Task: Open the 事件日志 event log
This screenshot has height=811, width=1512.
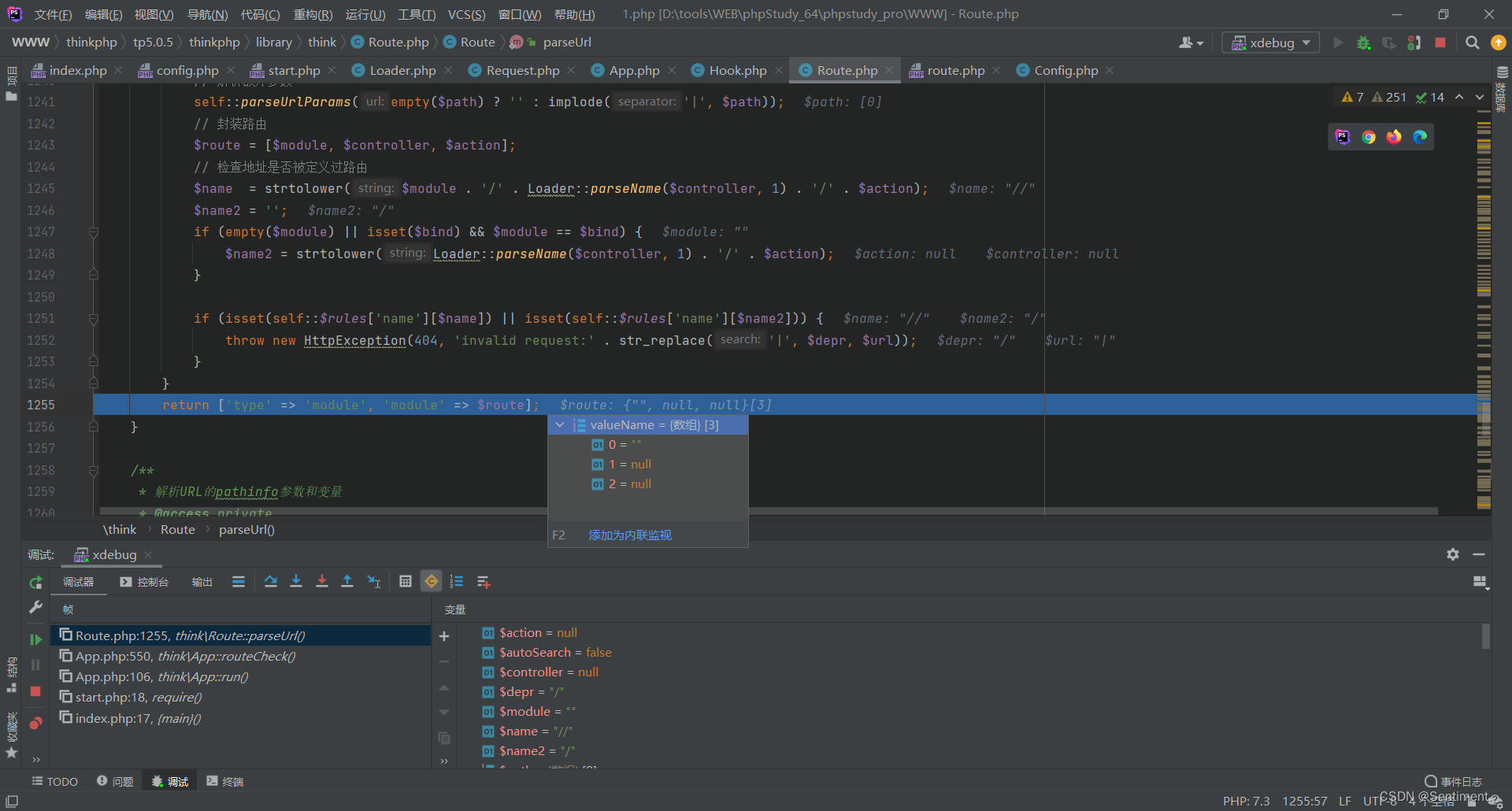Action: click(1454, 781)
